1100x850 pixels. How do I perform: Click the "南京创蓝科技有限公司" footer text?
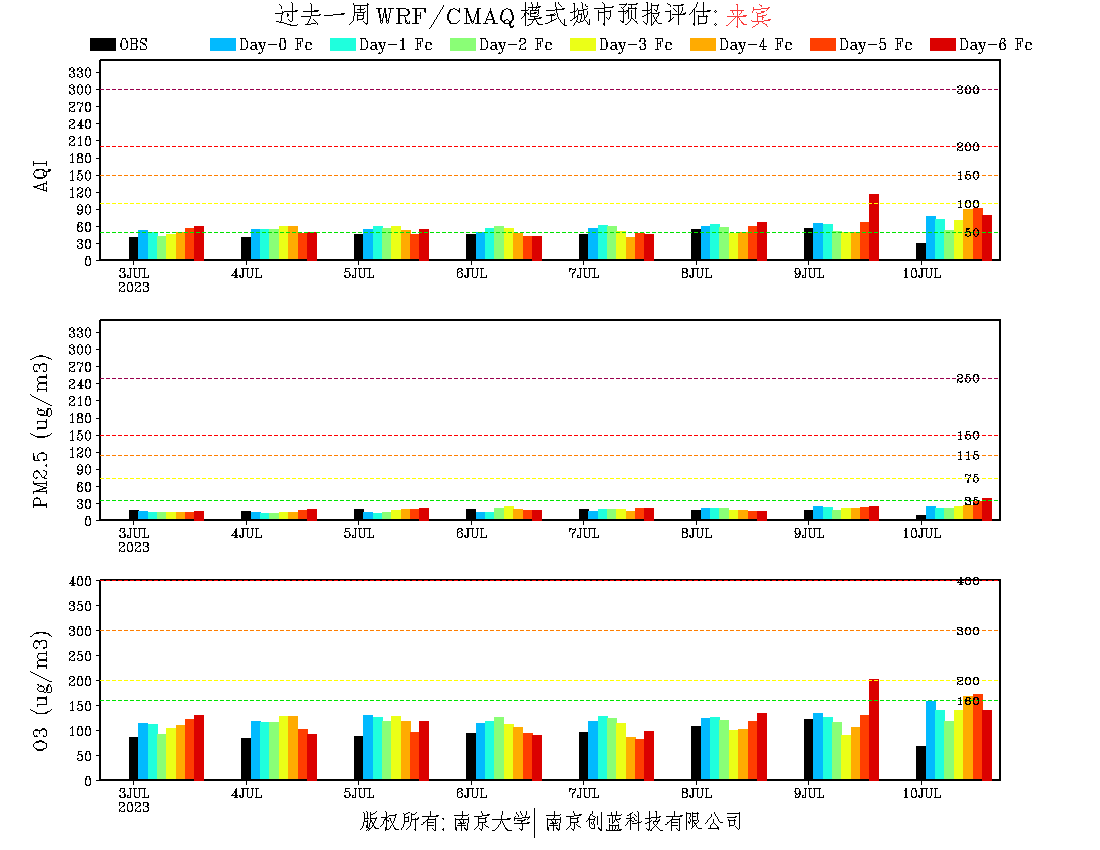(643, 821)
